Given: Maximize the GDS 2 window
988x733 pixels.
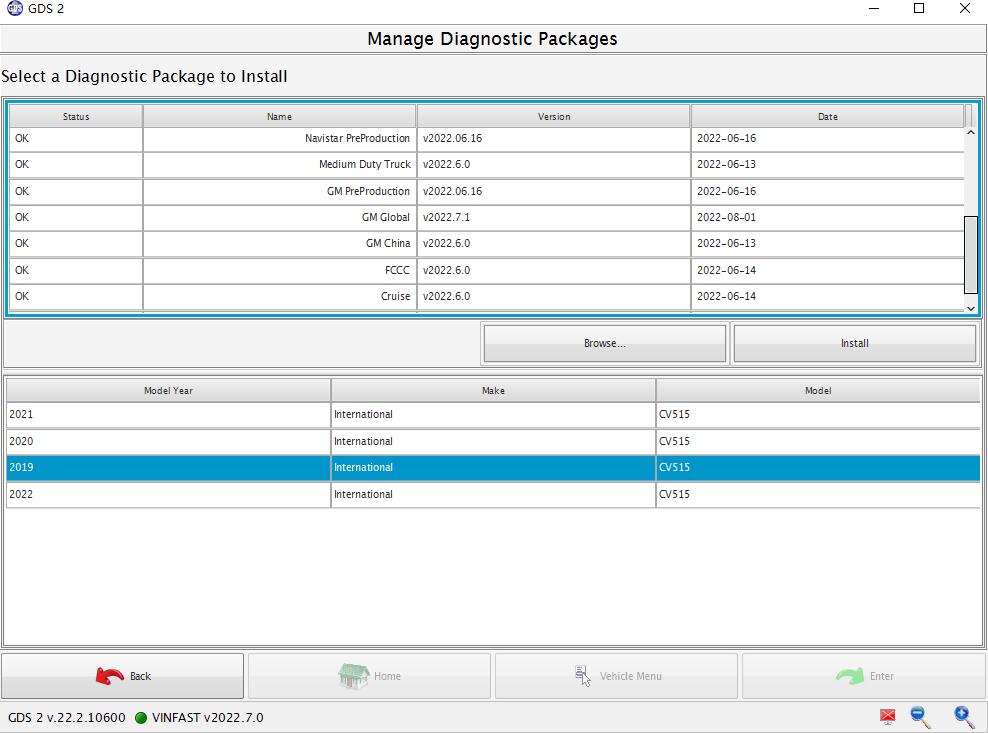Looking at the screenshot, I should [919, 8].
